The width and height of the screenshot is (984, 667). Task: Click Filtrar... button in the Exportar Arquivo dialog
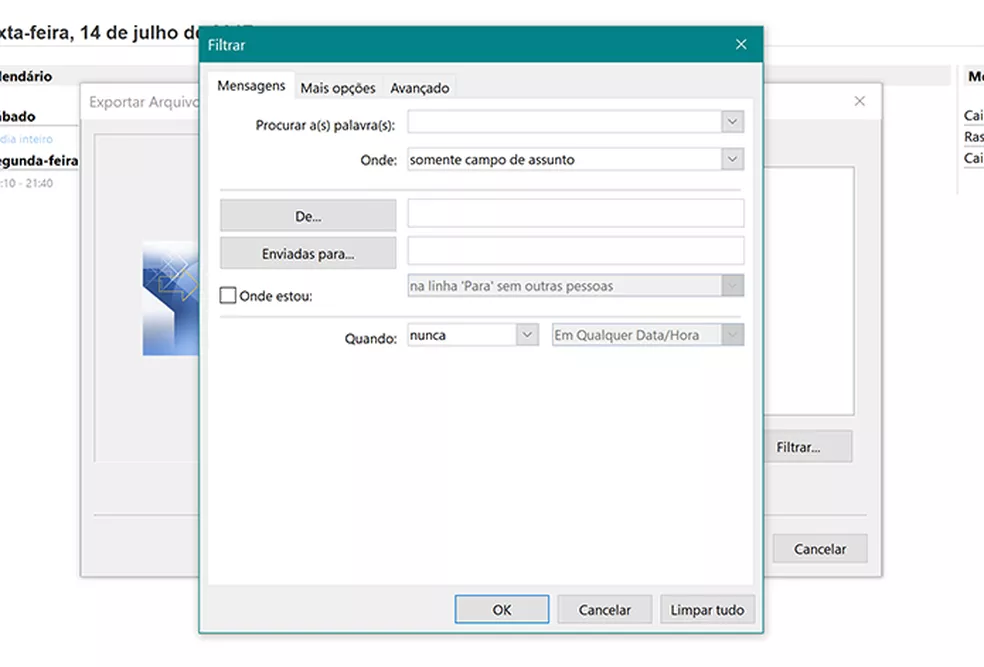(808, 447)
